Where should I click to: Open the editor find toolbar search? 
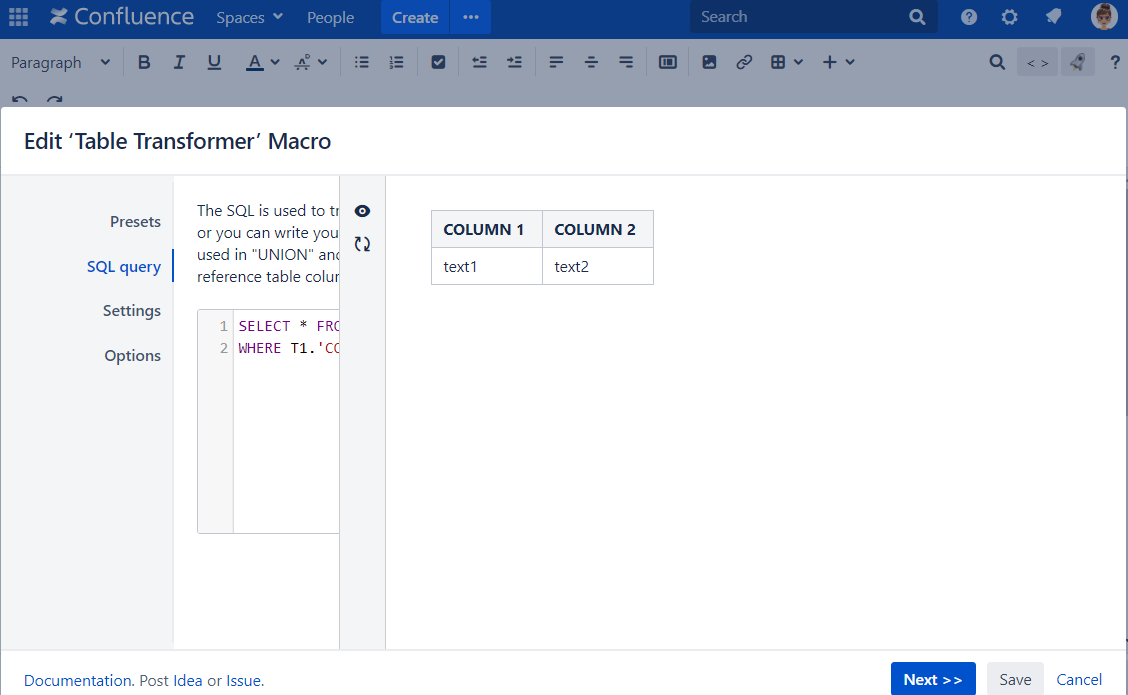point(996,61)
